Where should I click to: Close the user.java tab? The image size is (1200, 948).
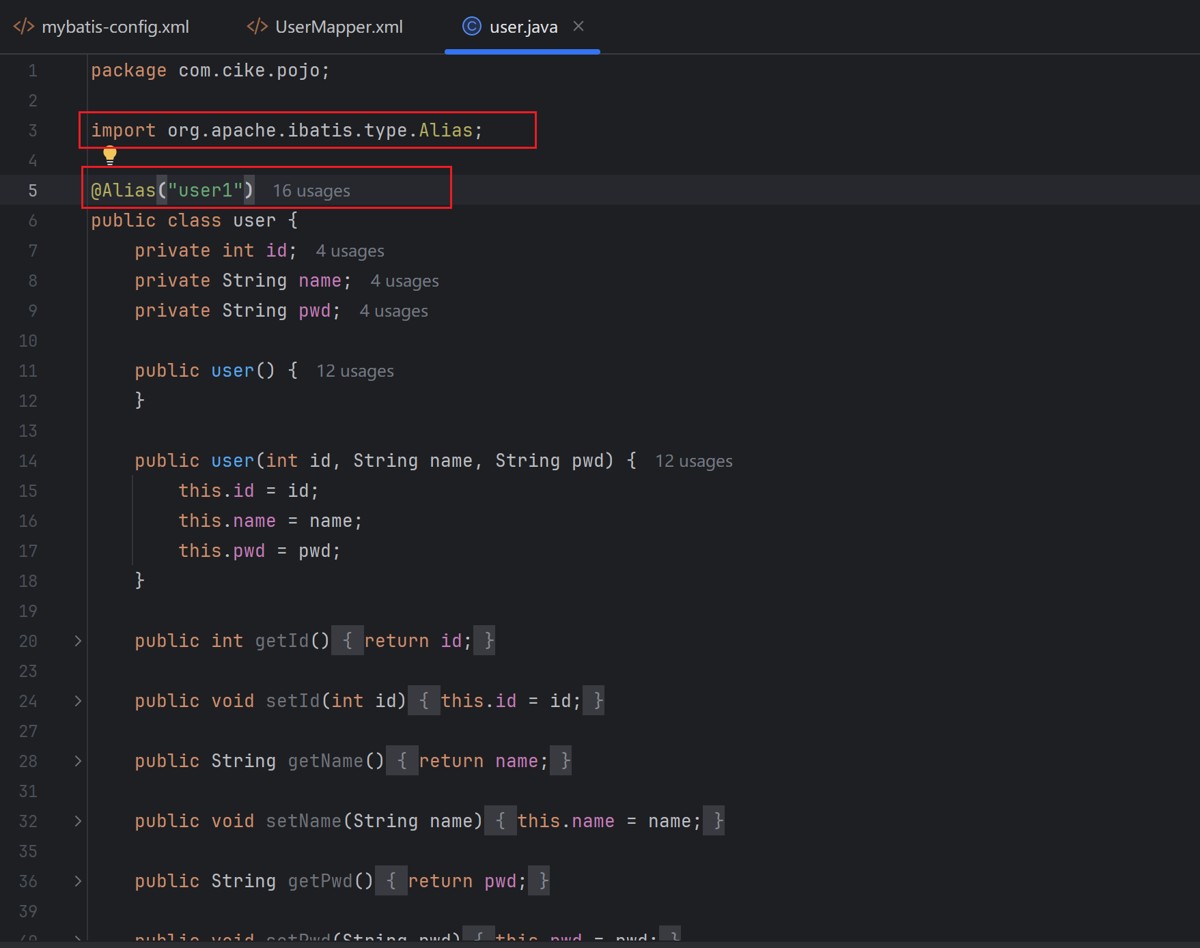[x=578, y=27]
